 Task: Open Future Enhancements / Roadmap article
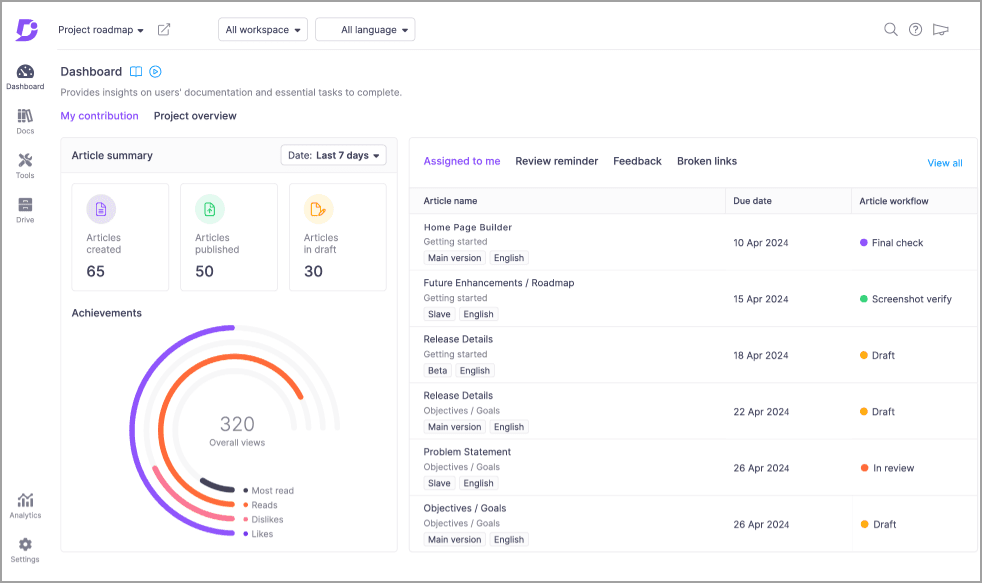[x=499, y=283]
